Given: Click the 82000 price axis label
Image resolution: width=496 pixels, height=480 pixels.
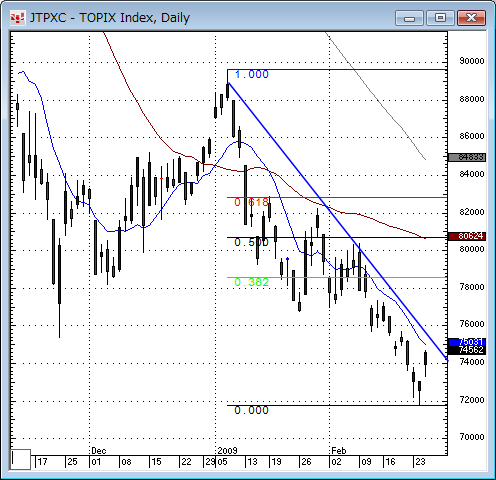Looking at the screenshot, I should tap(472, 212).
